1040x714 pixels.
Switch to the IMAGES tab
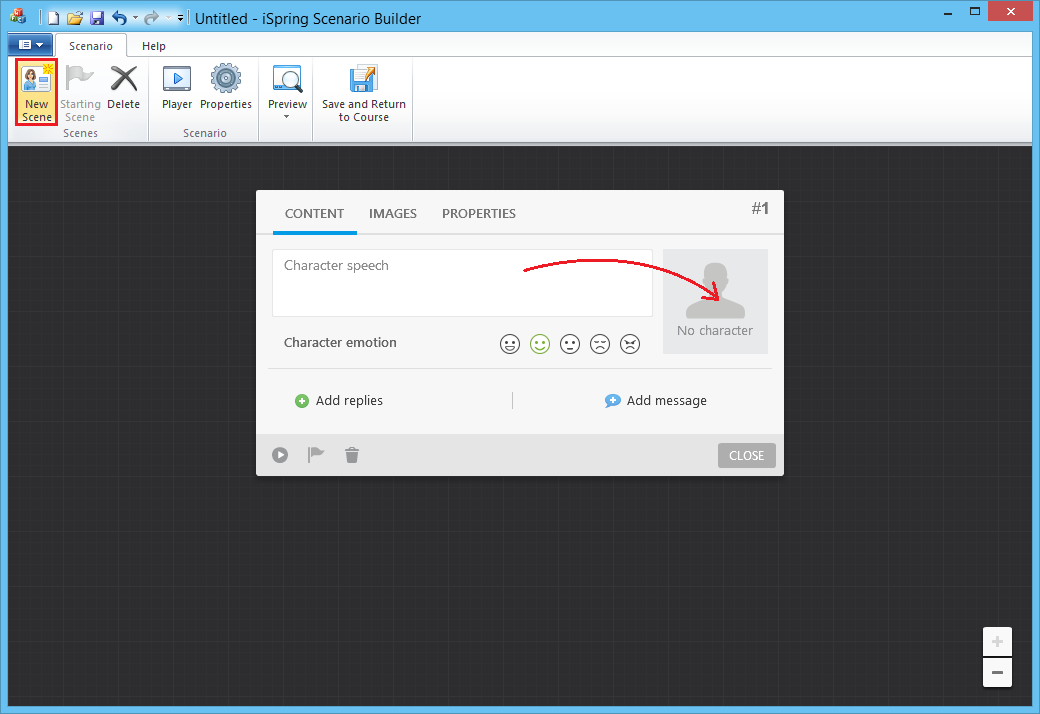[393, 214]
